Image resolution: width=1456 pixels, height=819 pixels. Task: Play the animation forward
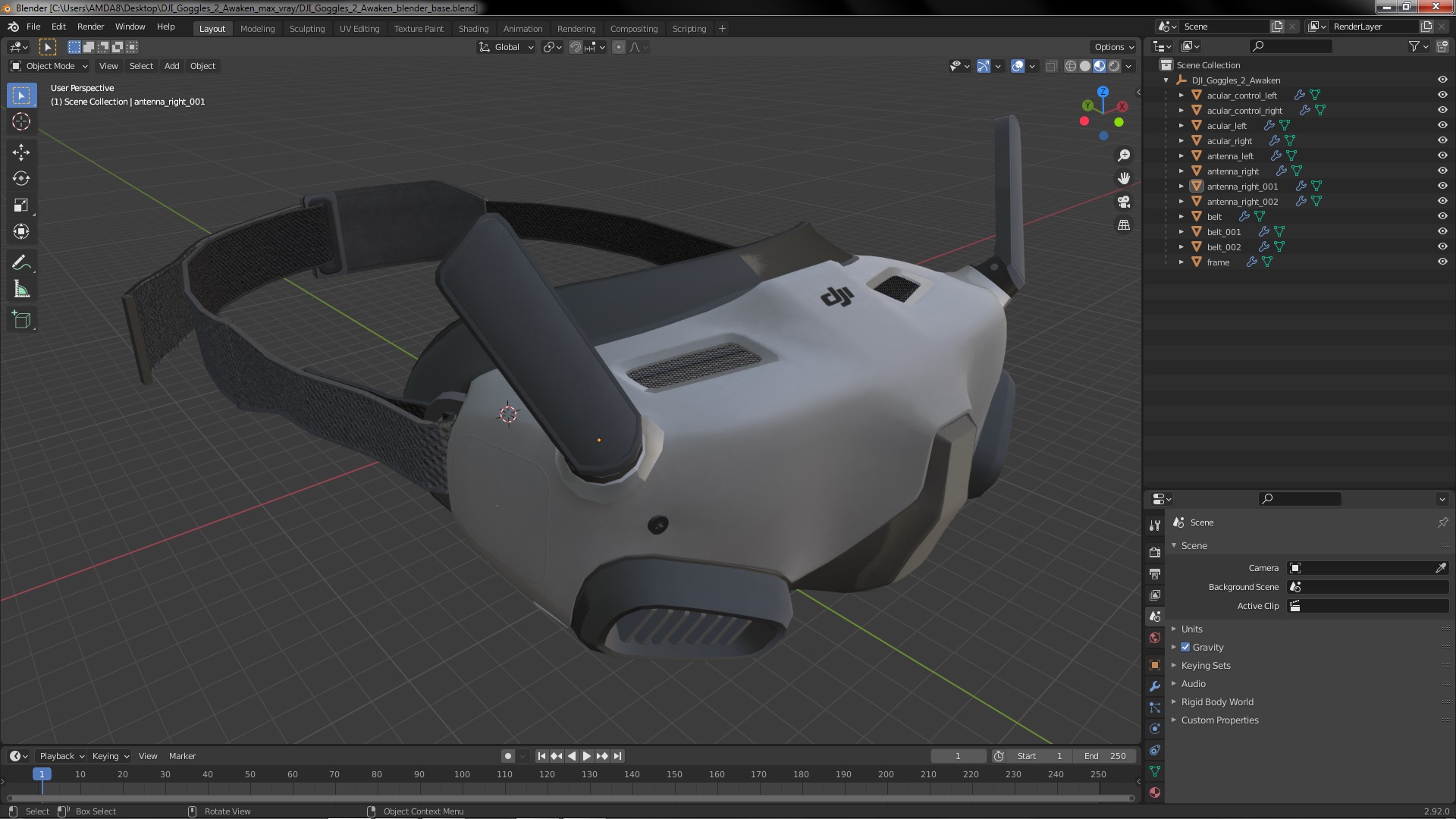point(586,756)
